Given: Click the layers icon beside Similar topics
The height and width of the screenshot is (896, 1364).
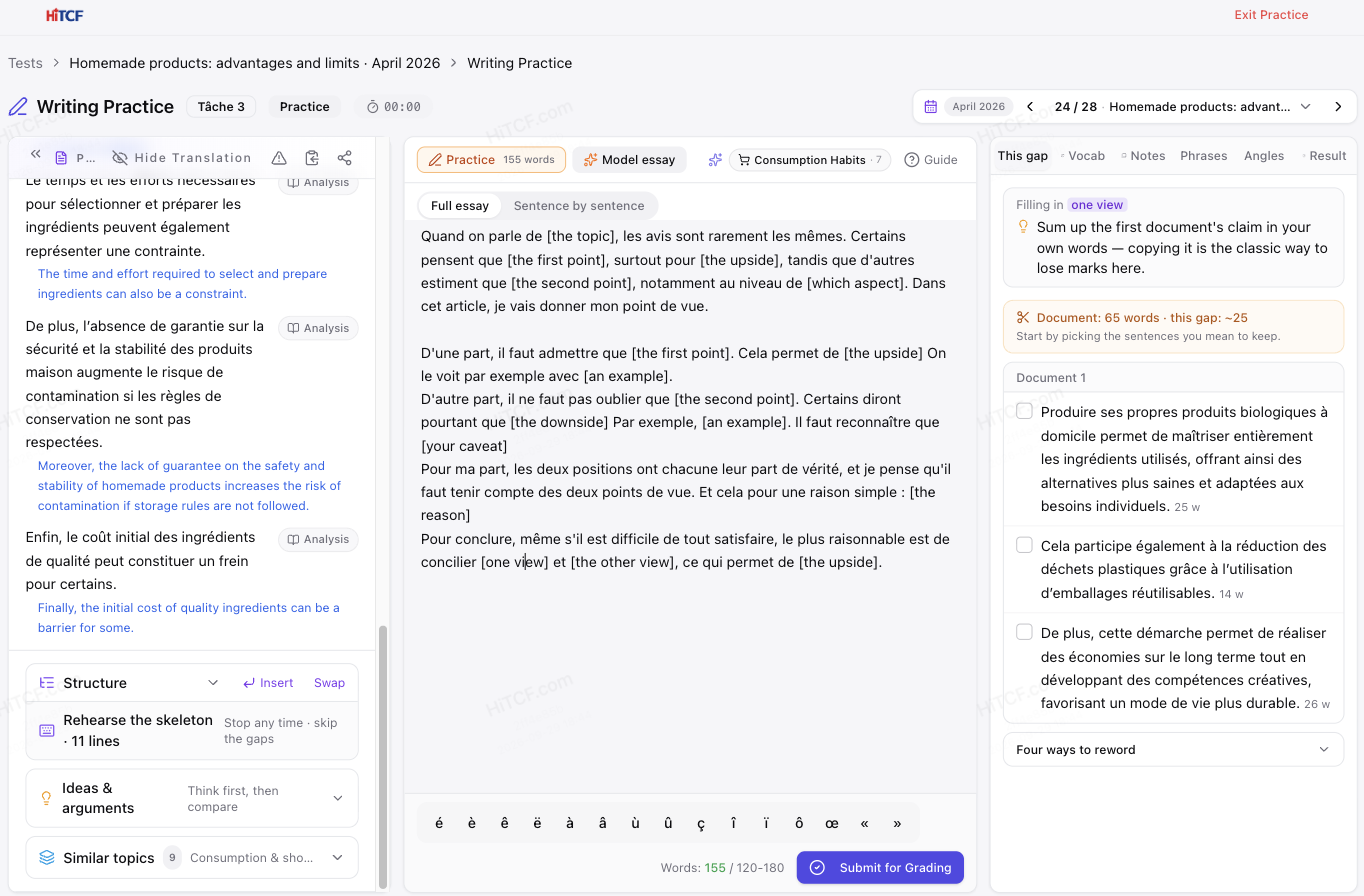Looking at the screenshot, I should click(47, 858).
